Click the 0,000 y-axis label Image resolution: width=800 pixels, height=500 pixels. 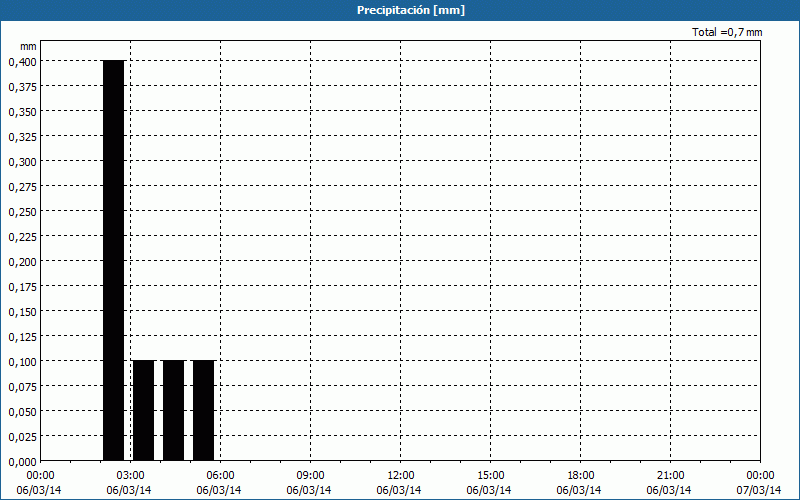22,462
